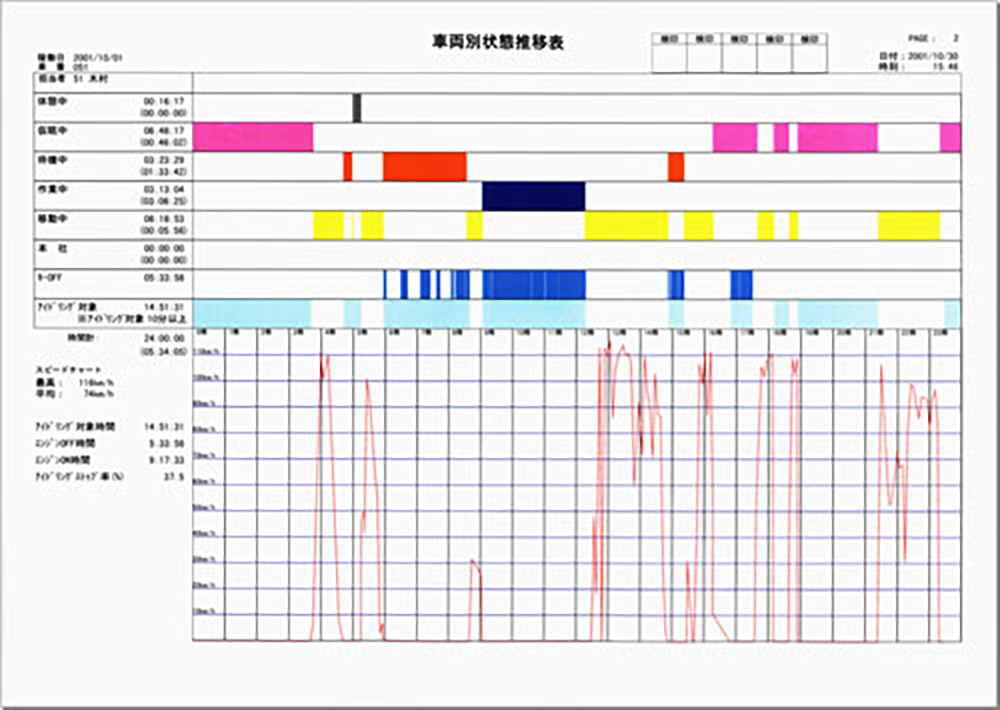Select the キーOFF row label

[48, 277]
